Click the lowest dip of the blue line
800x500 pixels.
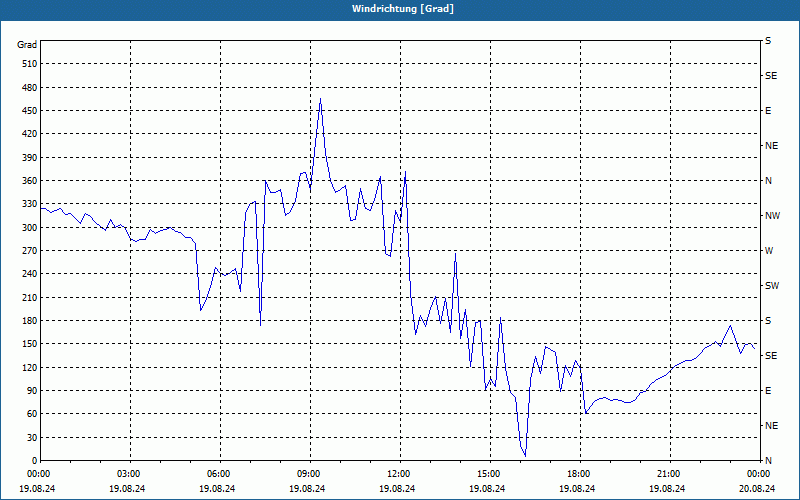click(525, 456)
